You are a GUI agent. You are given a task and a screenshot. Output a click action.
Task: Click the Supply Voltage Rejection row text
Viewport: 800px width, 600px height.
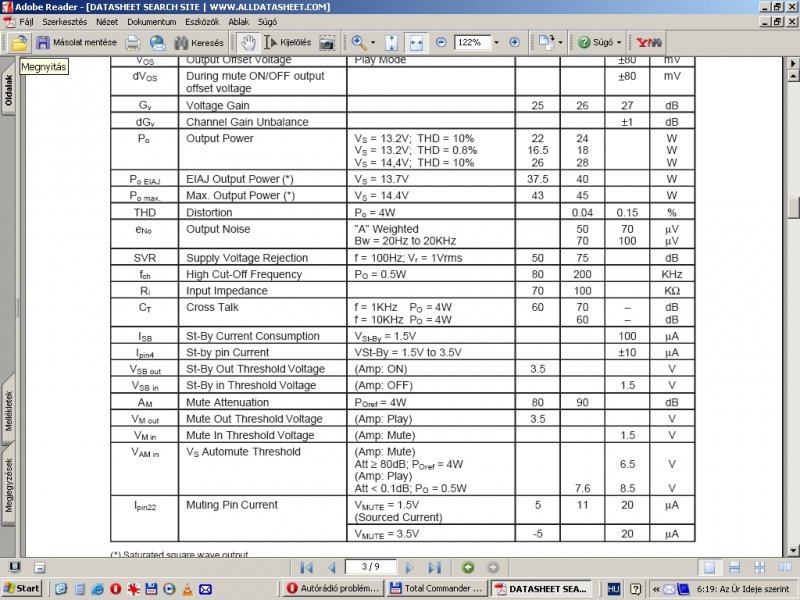pos(247,258)
